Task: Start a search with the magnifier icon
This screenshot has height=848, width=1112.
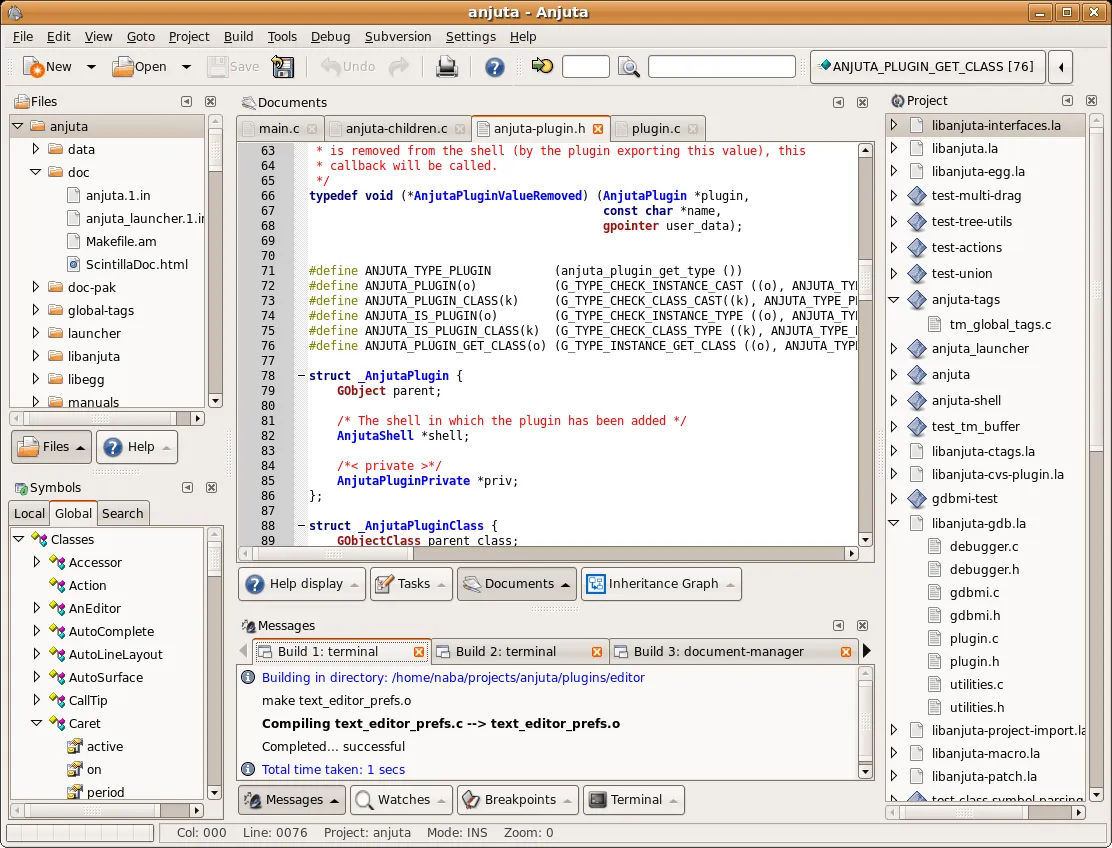Action: click(x=627, y=66)
